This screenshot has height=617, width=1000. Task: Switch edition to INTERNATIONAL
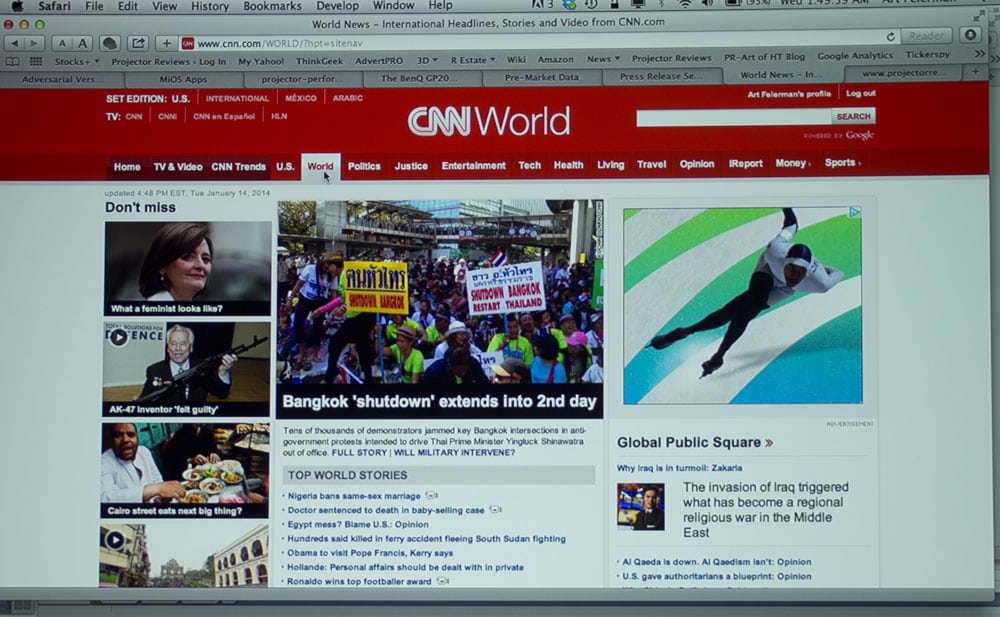pyautogui.click(x=237, y=98)
